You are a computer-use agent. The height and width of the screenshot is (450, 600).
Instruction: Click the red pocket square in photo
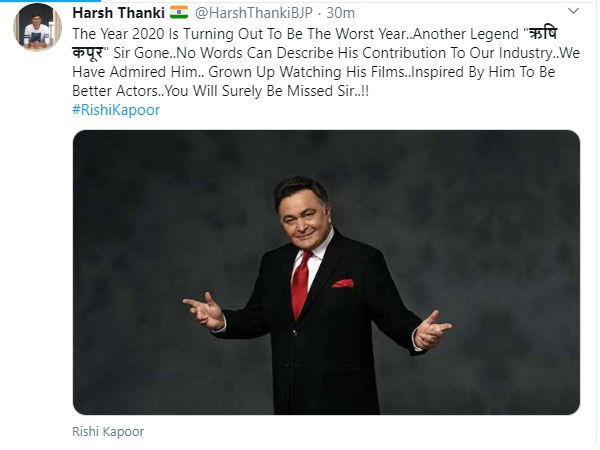343,284
